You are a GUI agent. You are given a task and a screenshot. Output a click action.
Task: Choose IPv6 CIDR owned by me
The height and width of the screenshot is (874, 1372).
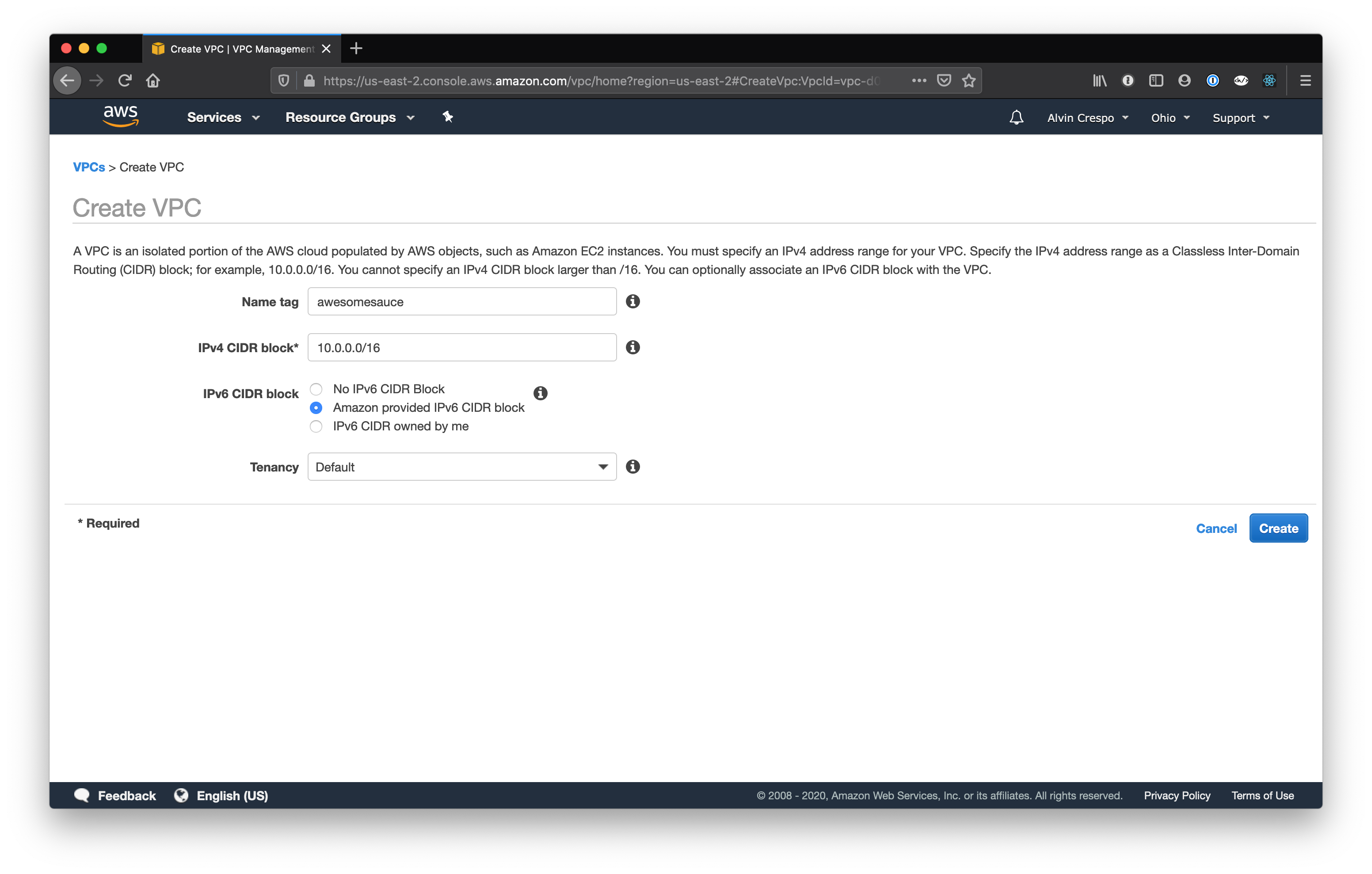tap(316, 426)
